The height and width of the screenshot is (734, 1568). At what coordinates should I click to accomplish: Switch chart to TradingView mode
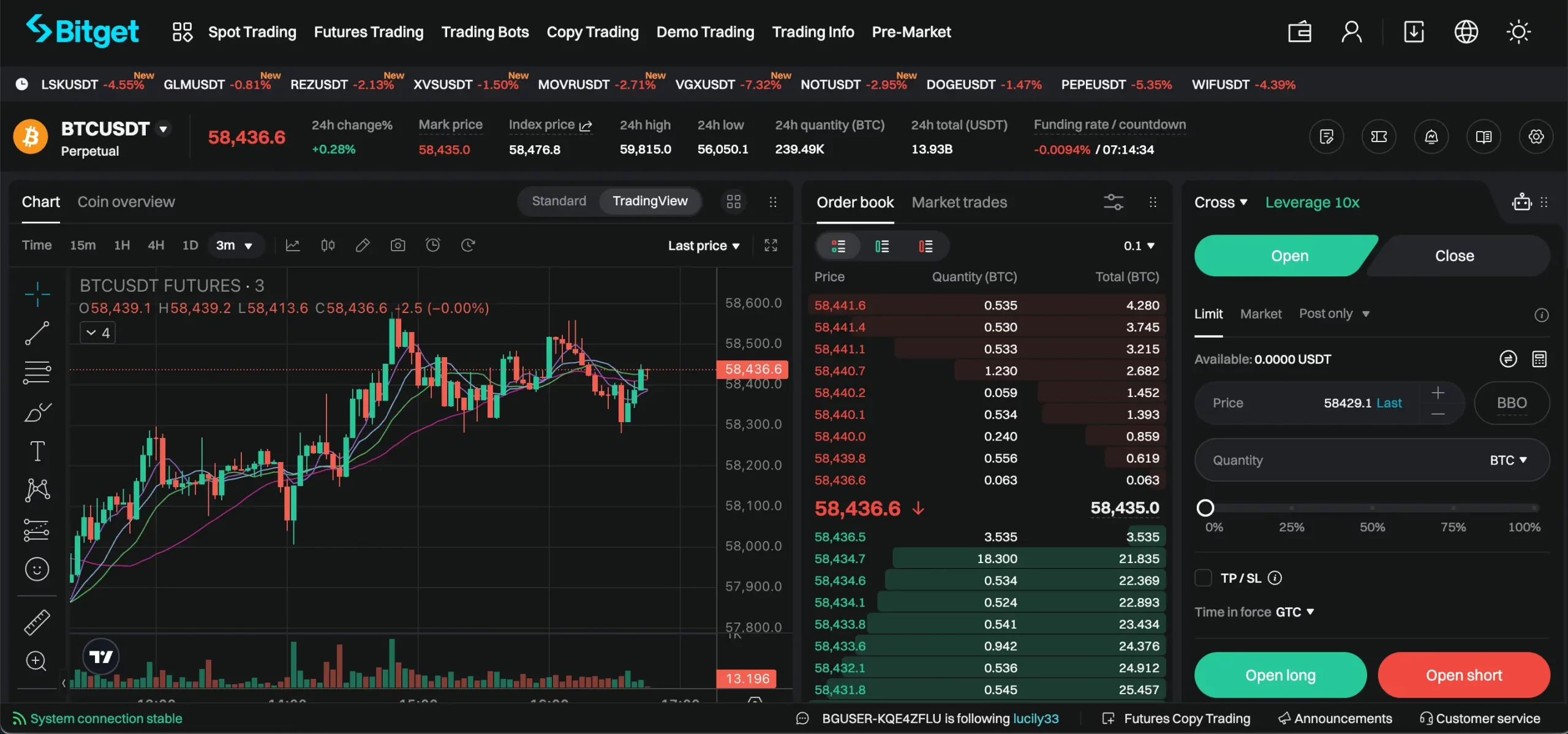click(x=650, y=201)
